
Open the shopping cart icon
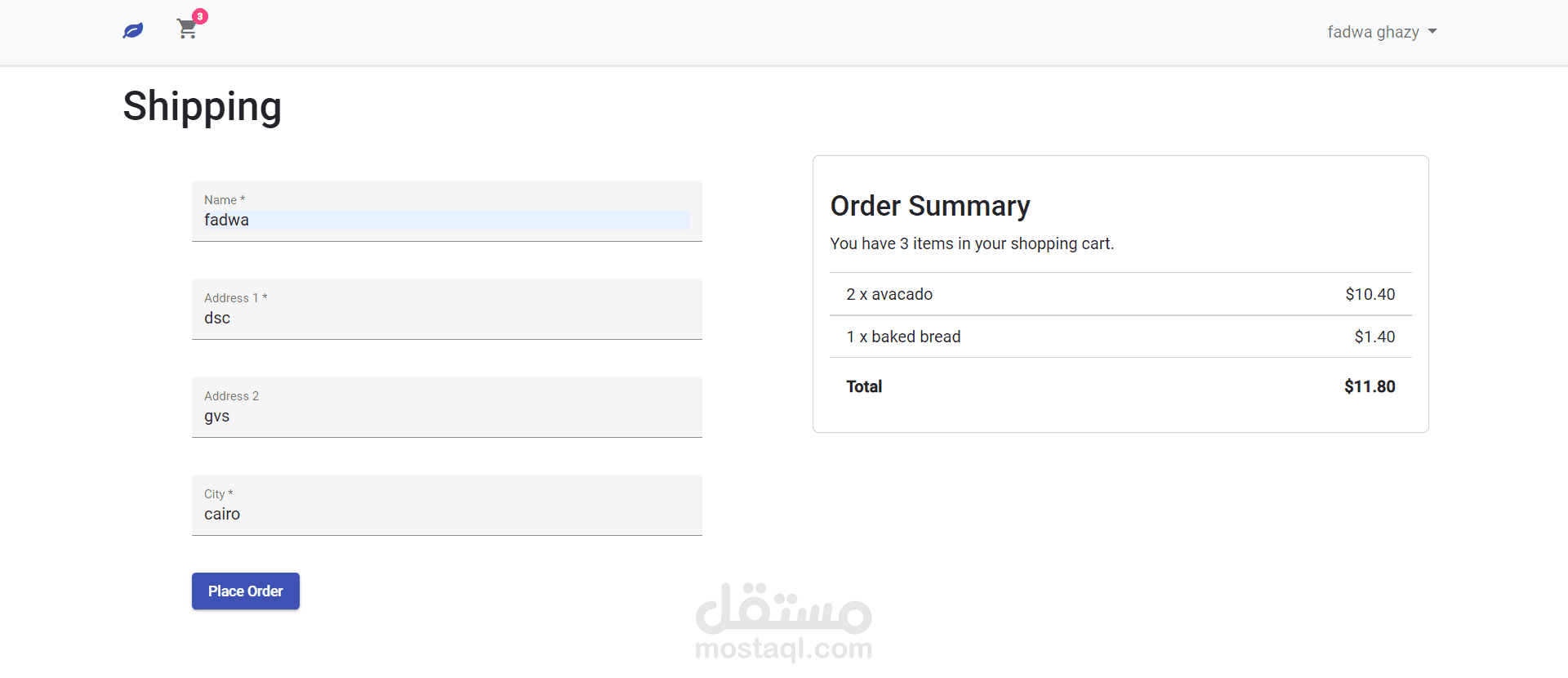pos(187,30)
